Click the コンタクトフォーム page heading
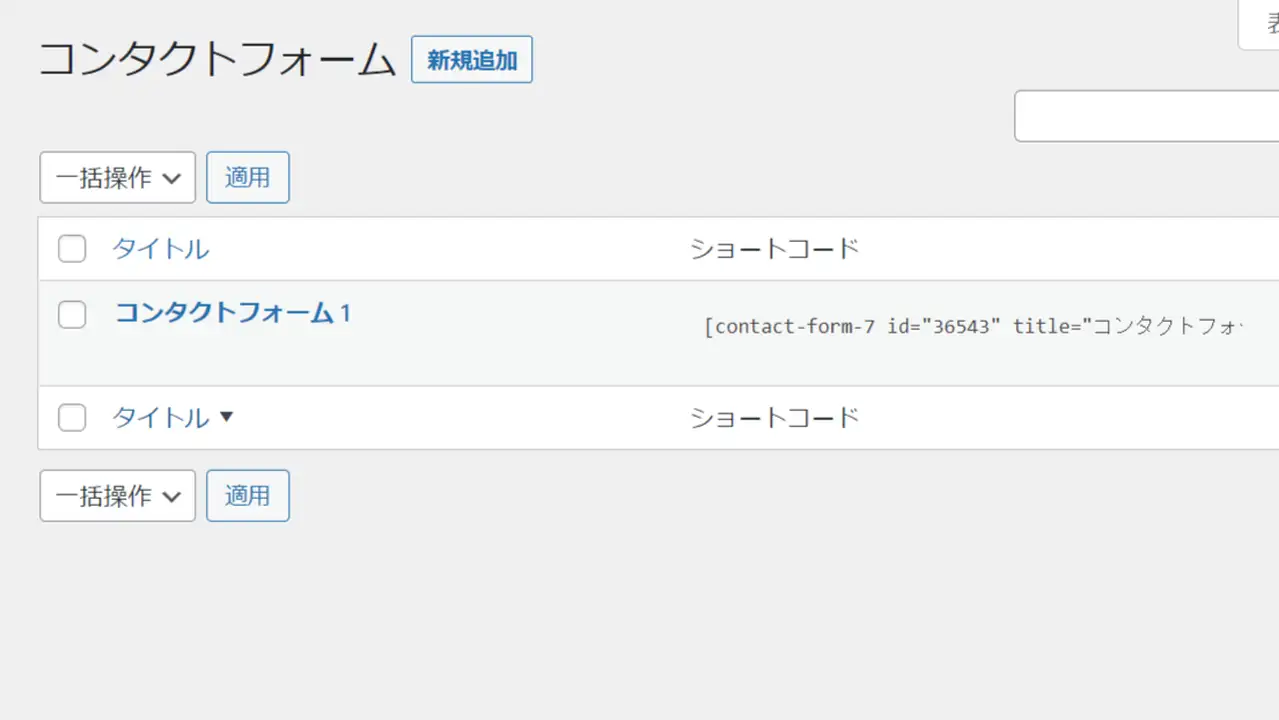This screenshot has height=720, width=1279. (x=217, y=60)
